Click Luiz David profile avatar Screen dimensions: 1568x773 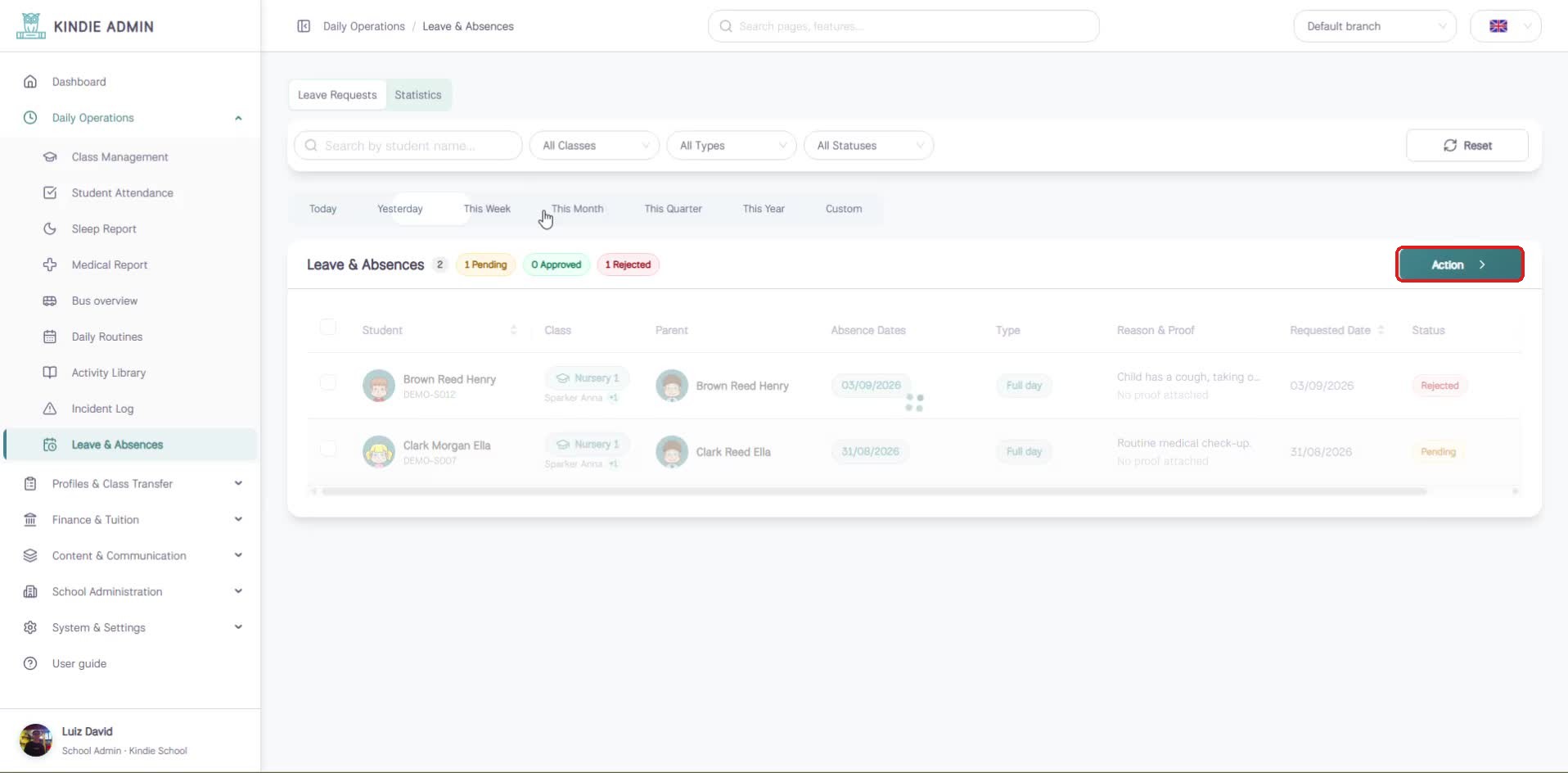pyautogui.click(x=36, y=740)
